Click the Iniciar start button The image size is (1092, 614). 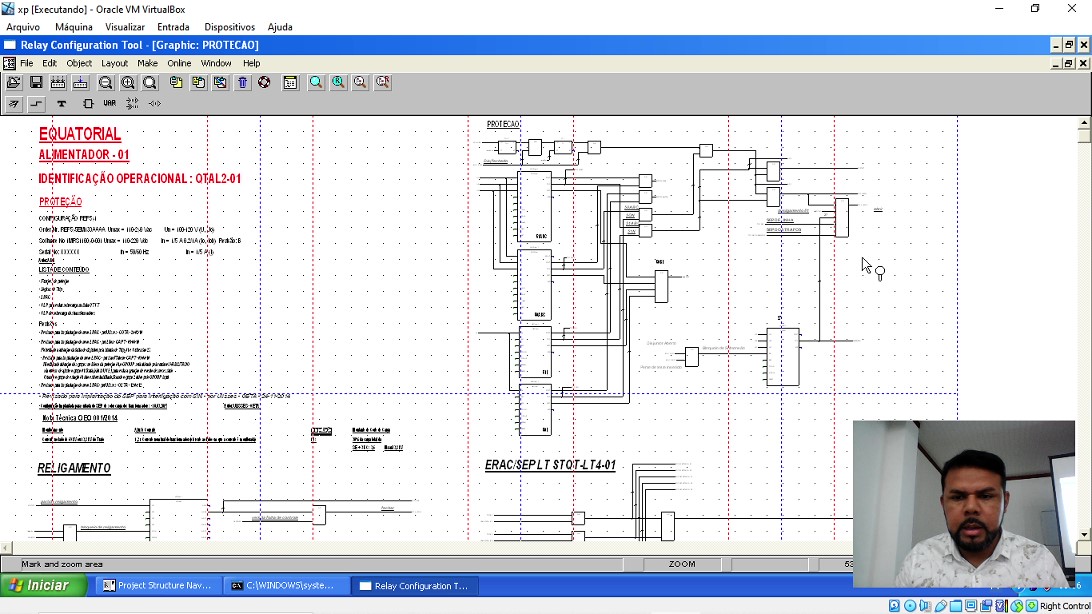tap(39, 586)
